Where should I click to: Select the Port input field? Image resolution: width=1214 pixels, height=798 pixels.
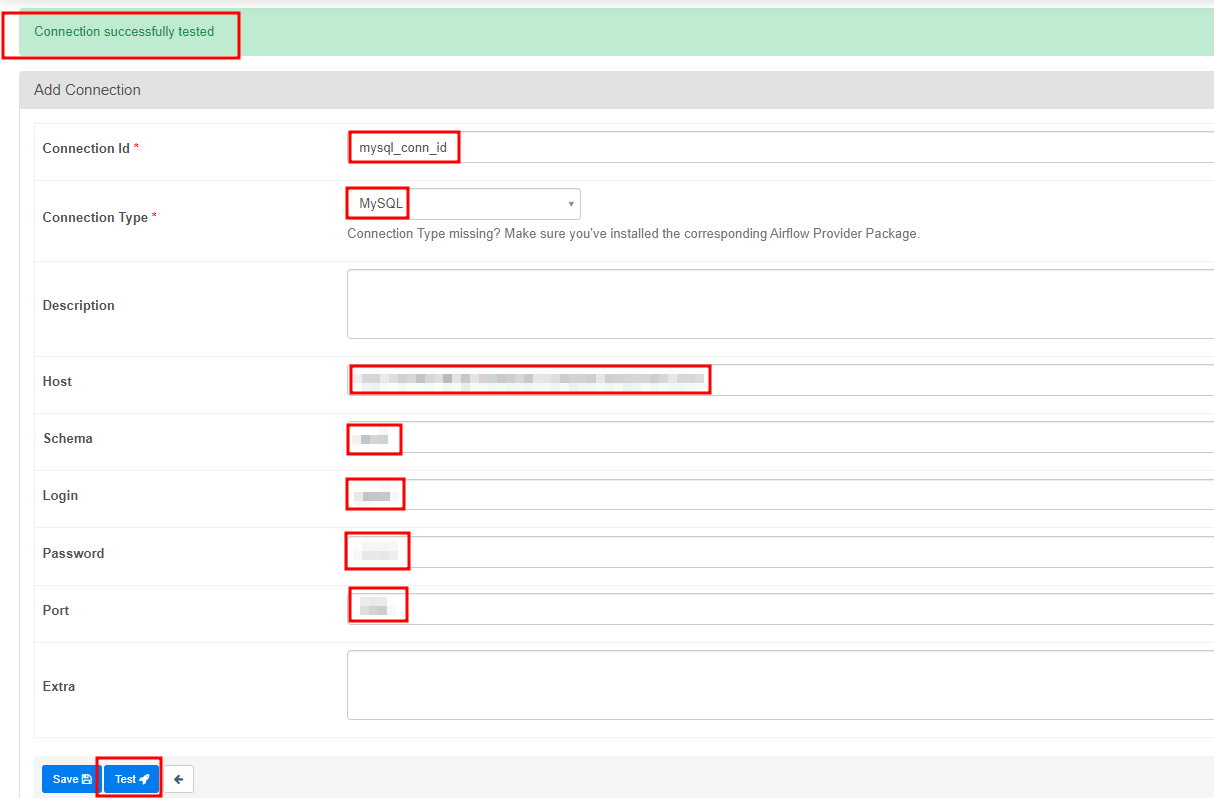pyautogui.click(x=780, y=609)
